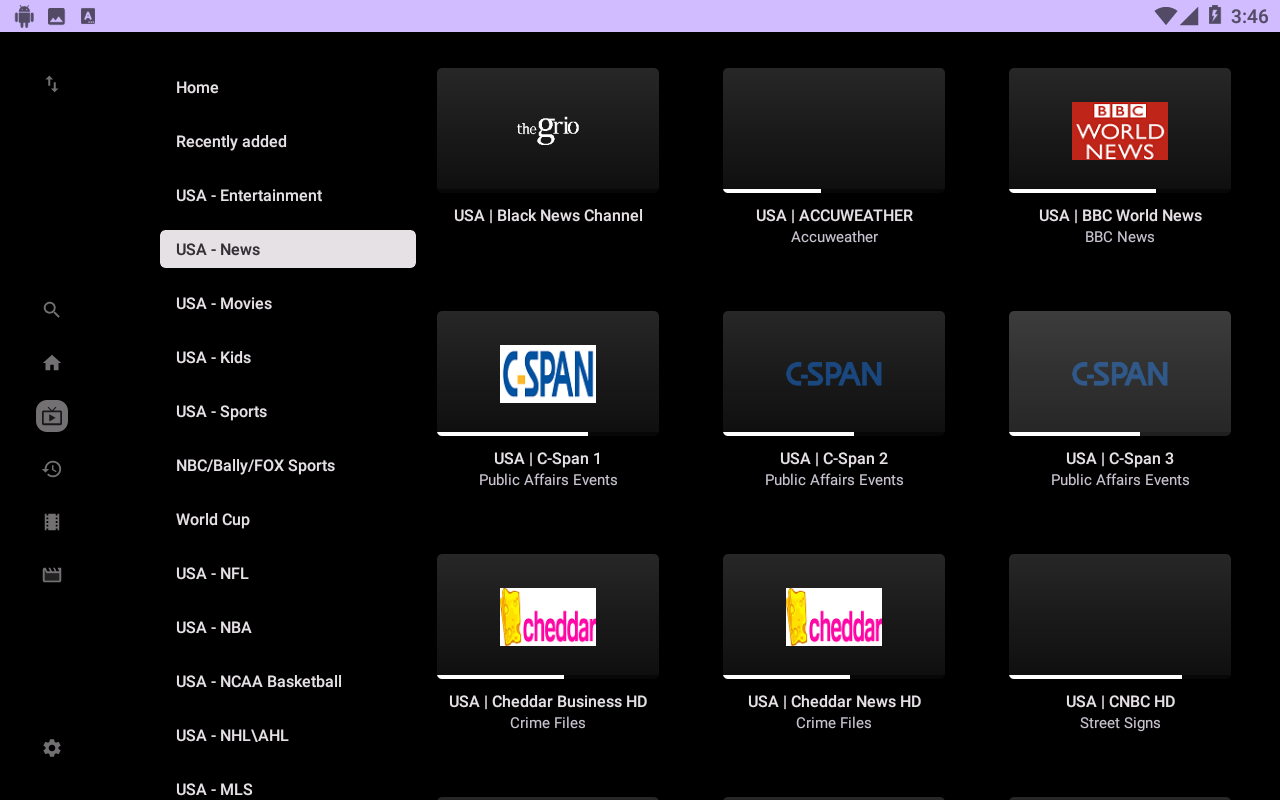
Task: Choose the USA - Movies category
Action: tap(224, 304)
